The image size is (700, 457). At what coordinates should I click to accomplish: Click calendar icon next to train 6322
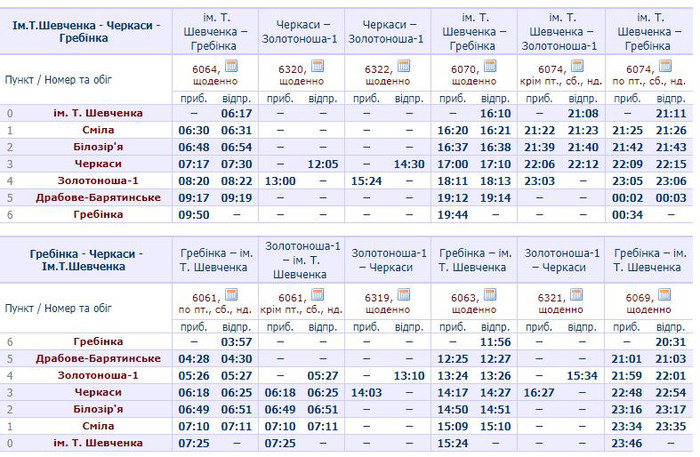(x=403, y=66)
